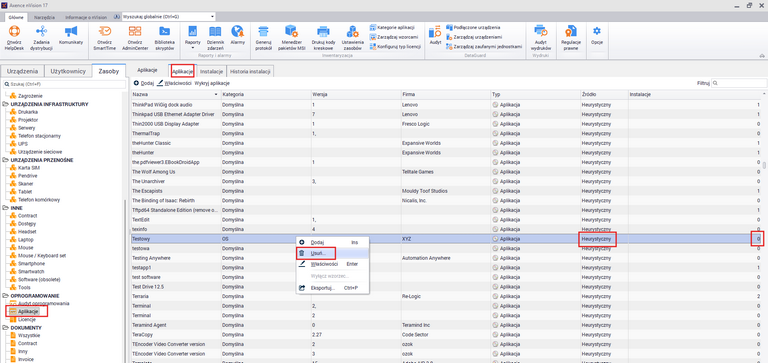Choose Dodaj in the context menu
This screenshot has height=363, width=768.
coord(333,242)
